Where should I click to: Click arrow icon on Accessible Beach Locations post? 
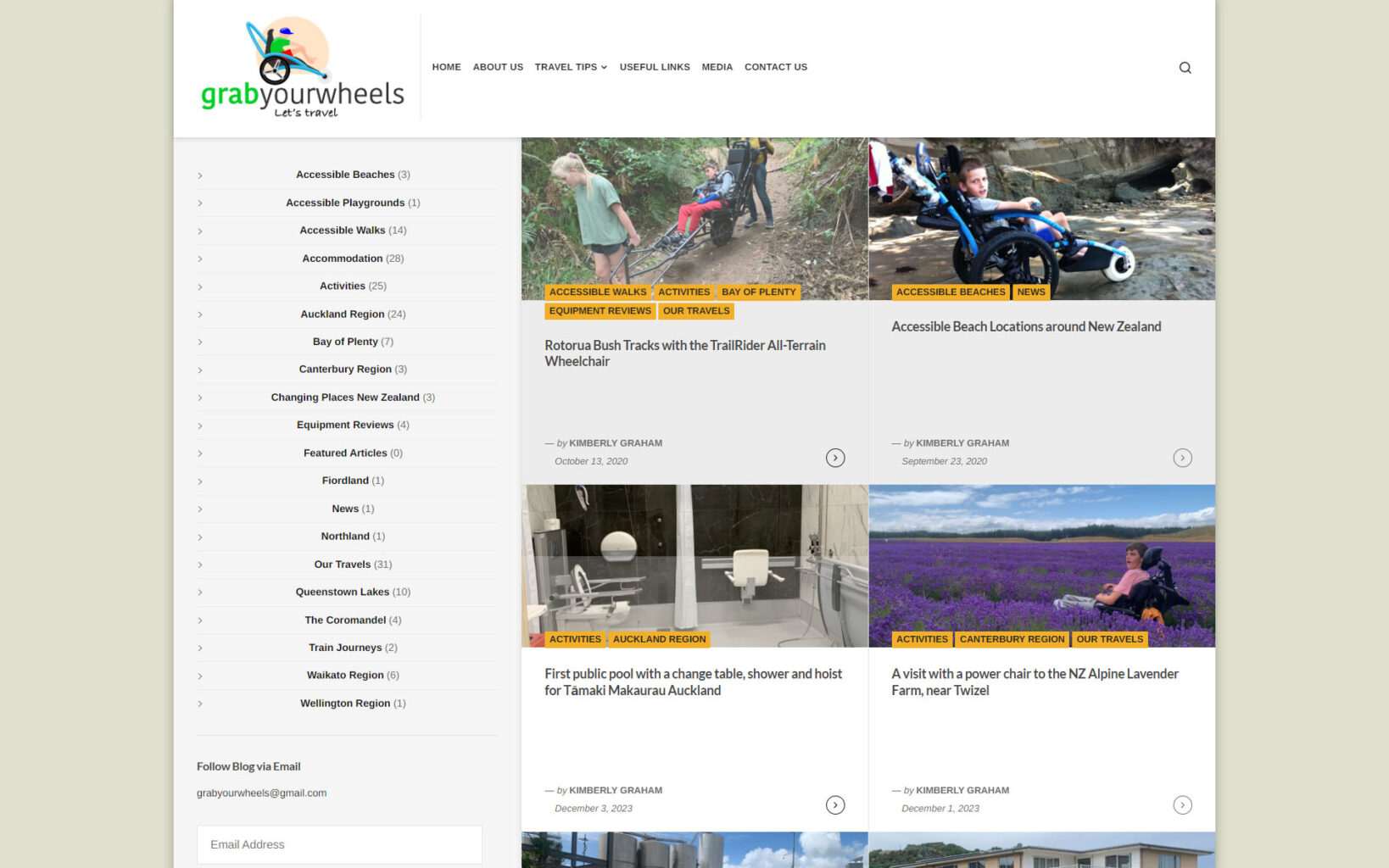(x=1181, y=458)
